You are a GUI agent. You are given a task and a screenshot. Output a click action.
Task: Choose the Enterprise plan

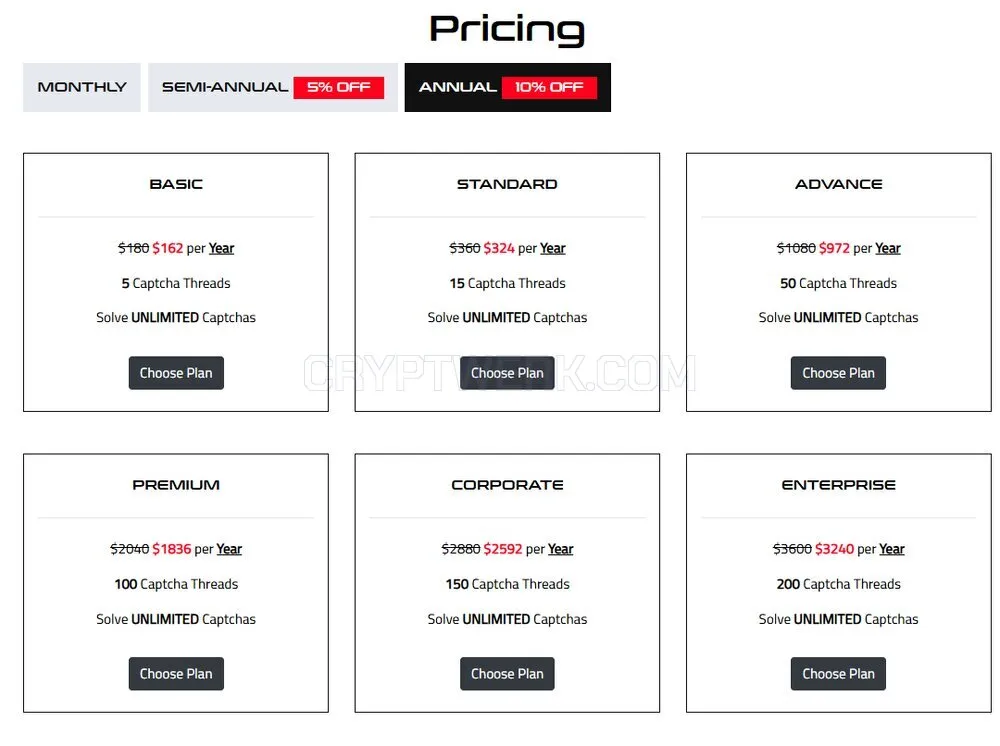point(838,674)
